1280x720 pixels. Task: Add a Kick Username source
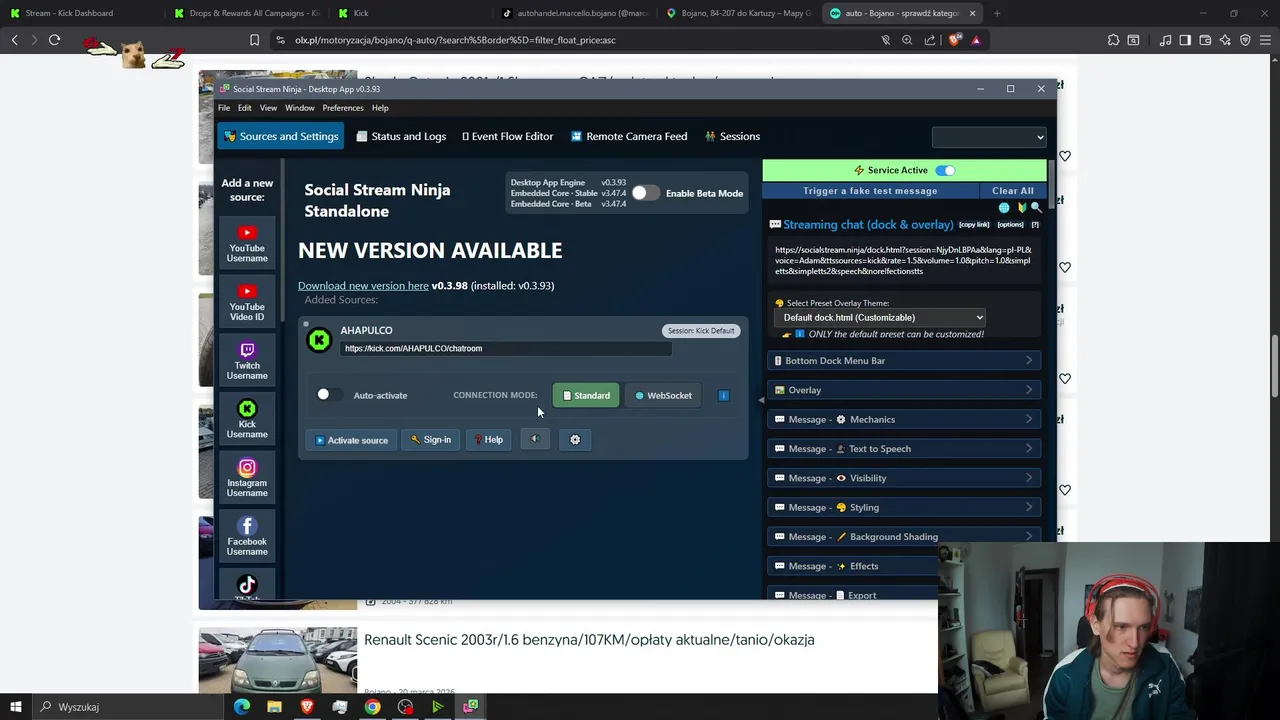(x=247, y=418)
